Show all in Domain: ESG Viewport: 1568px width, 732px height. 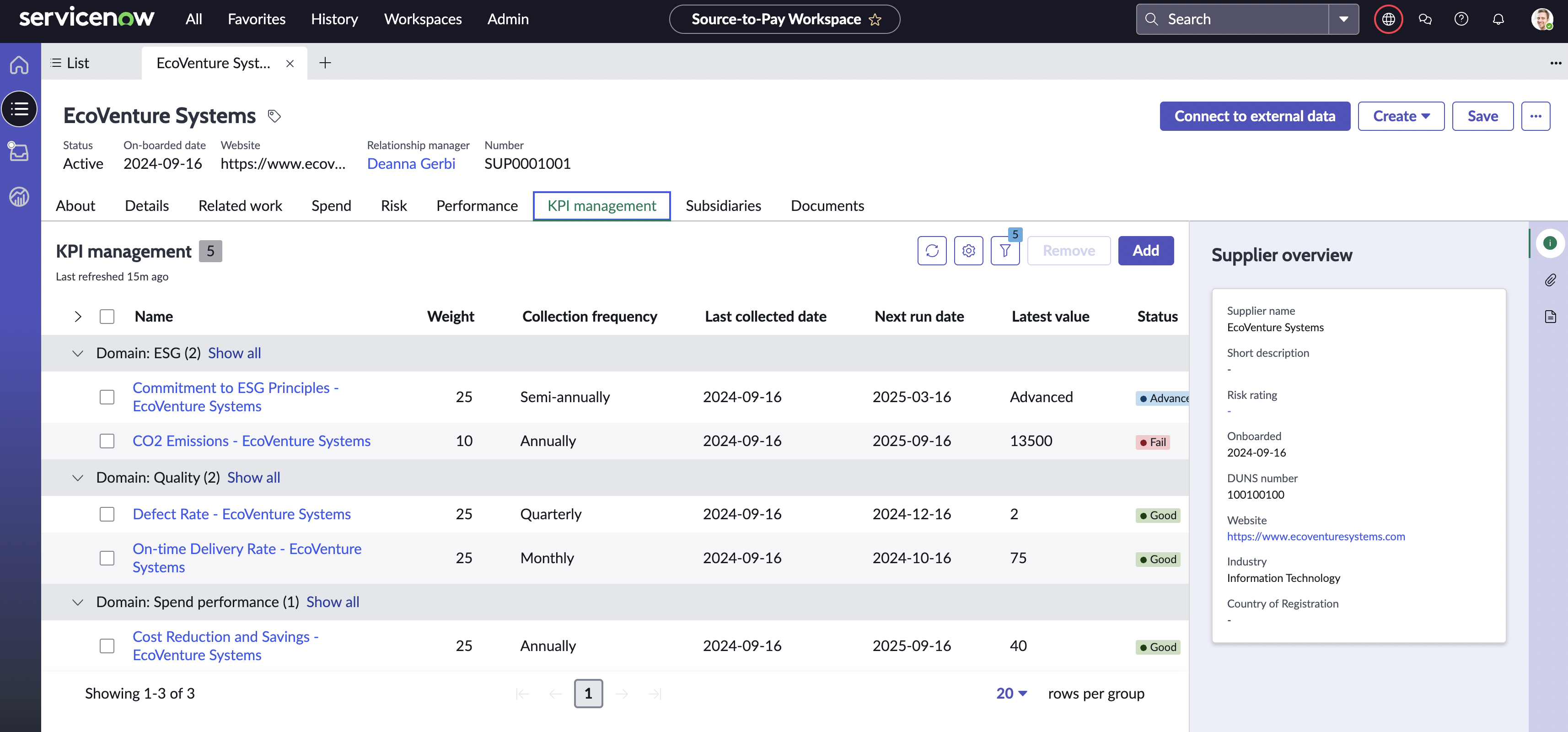tap(234, 353)
